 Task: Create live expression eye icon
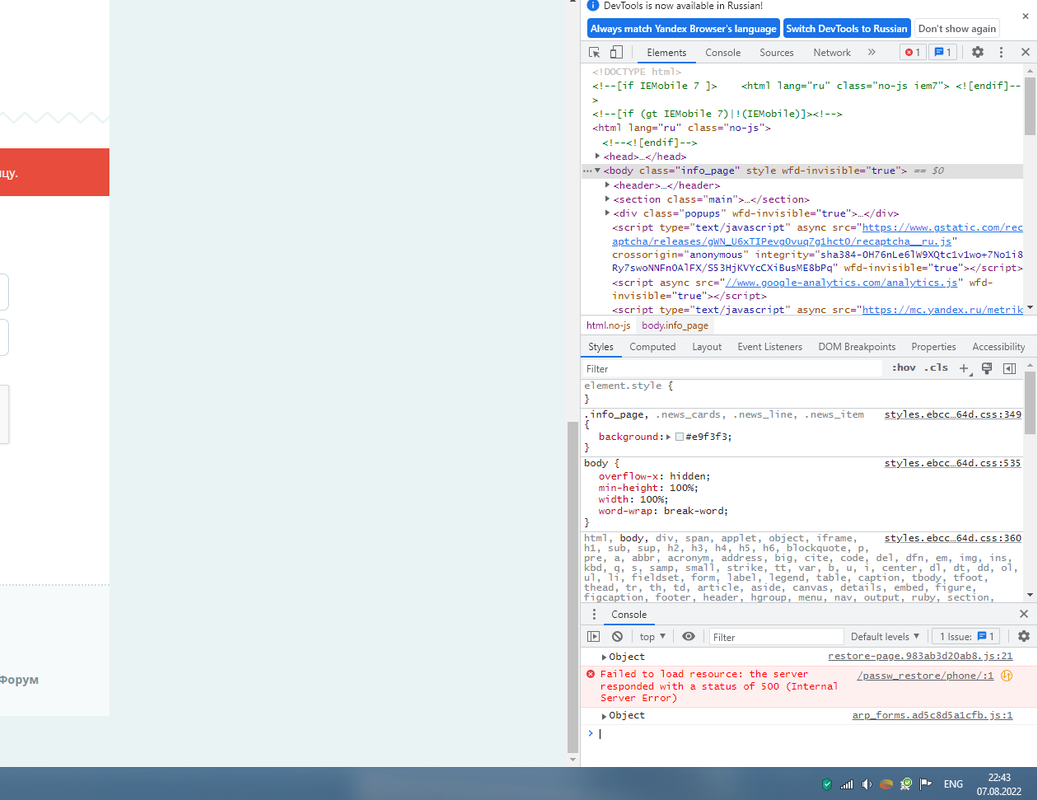pyautogui.click(x=688, y=636)
